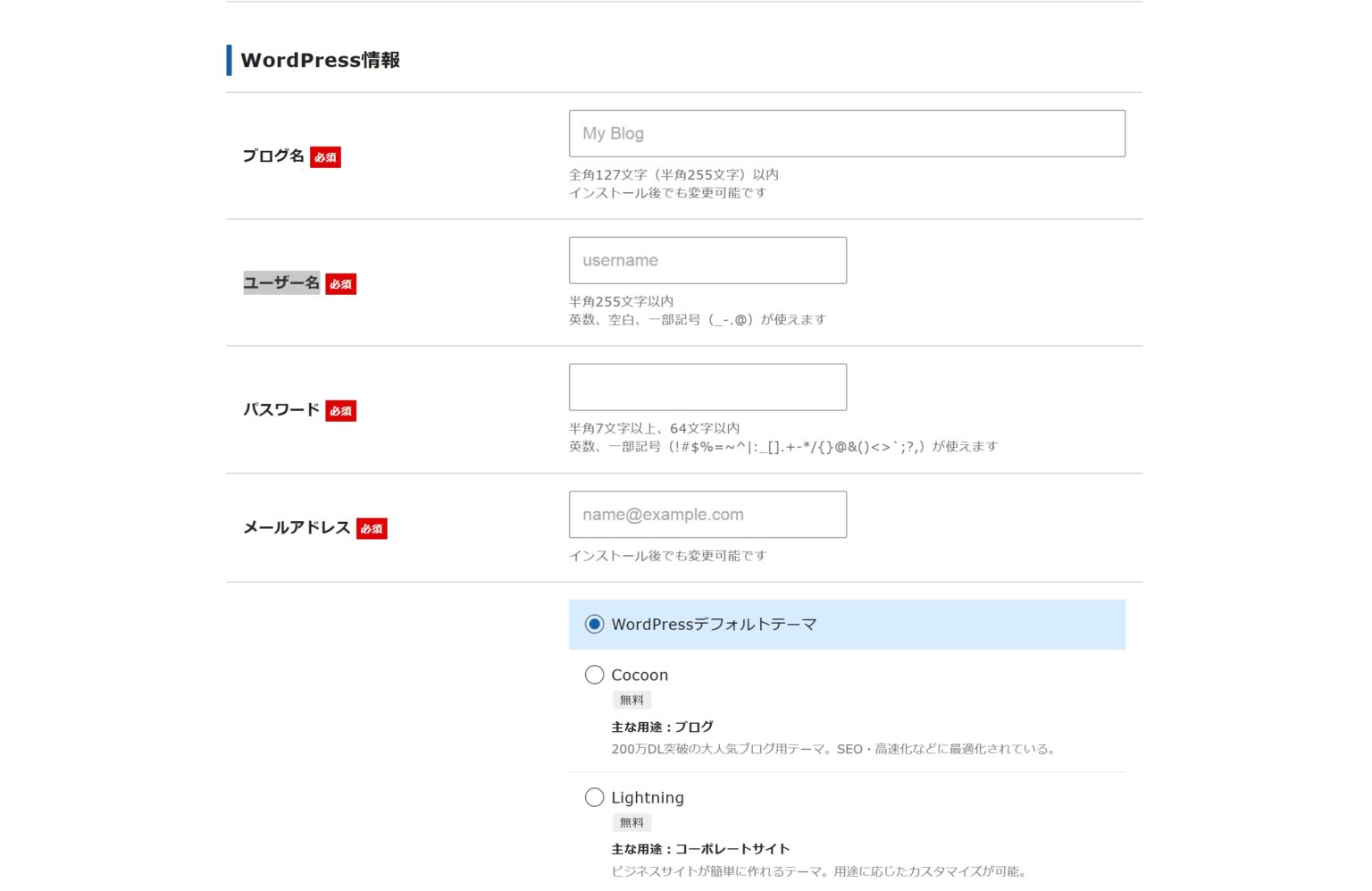
Task: Focus the name@example.com email field
Action: tap(707, 515)
